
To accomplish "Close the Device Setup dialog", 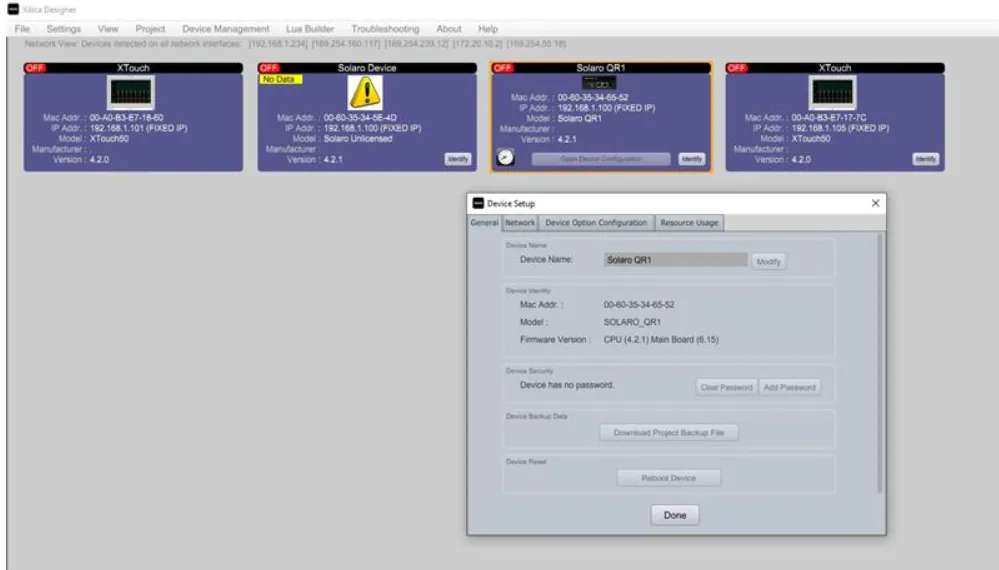I will 875,203.
